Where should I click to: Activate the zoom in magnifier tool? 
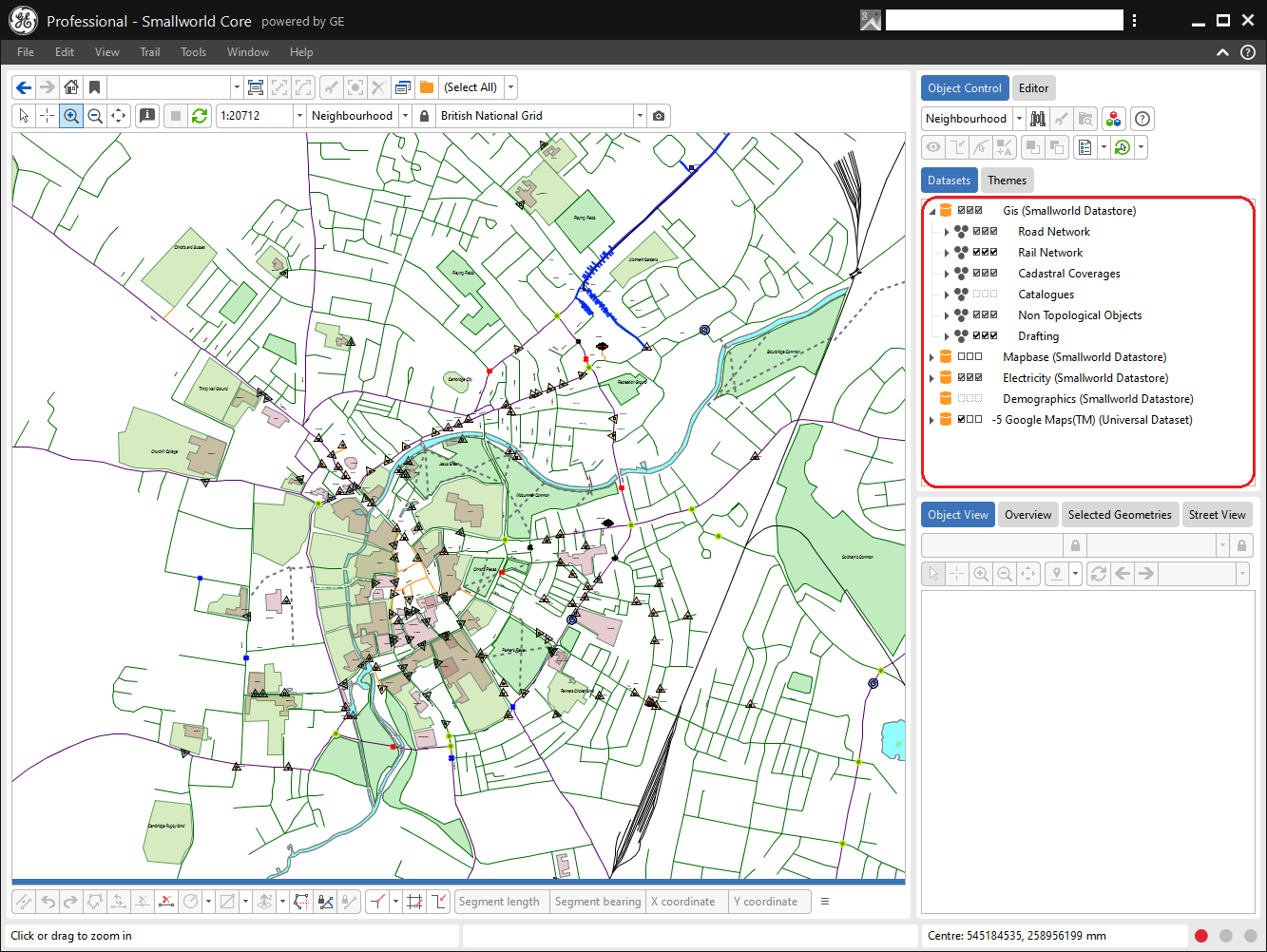pos(71,116)
